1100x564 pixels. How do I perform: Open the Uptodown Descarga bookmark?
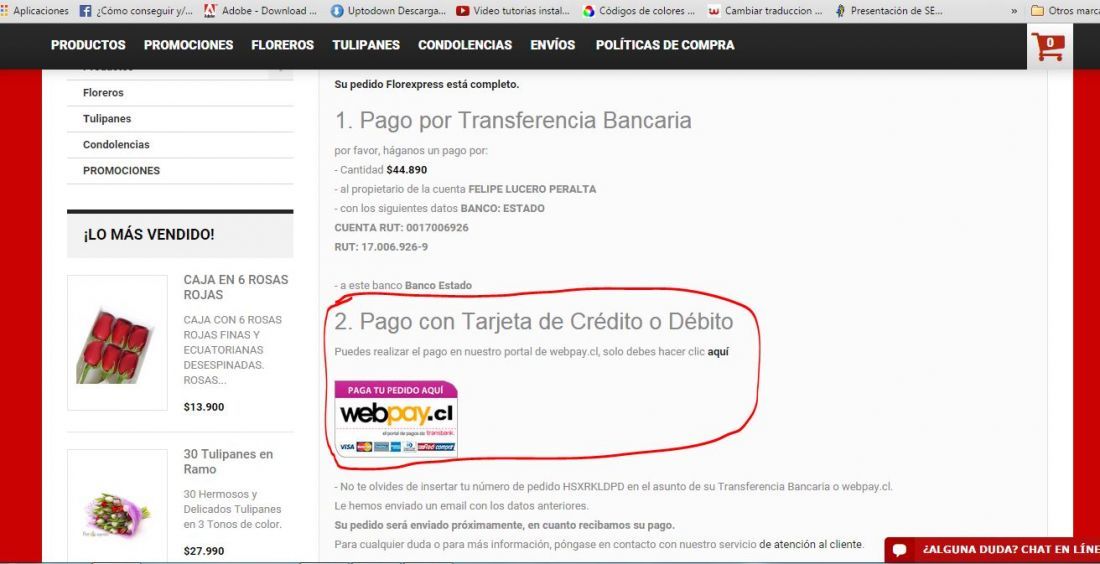click(x=388, y=11)
